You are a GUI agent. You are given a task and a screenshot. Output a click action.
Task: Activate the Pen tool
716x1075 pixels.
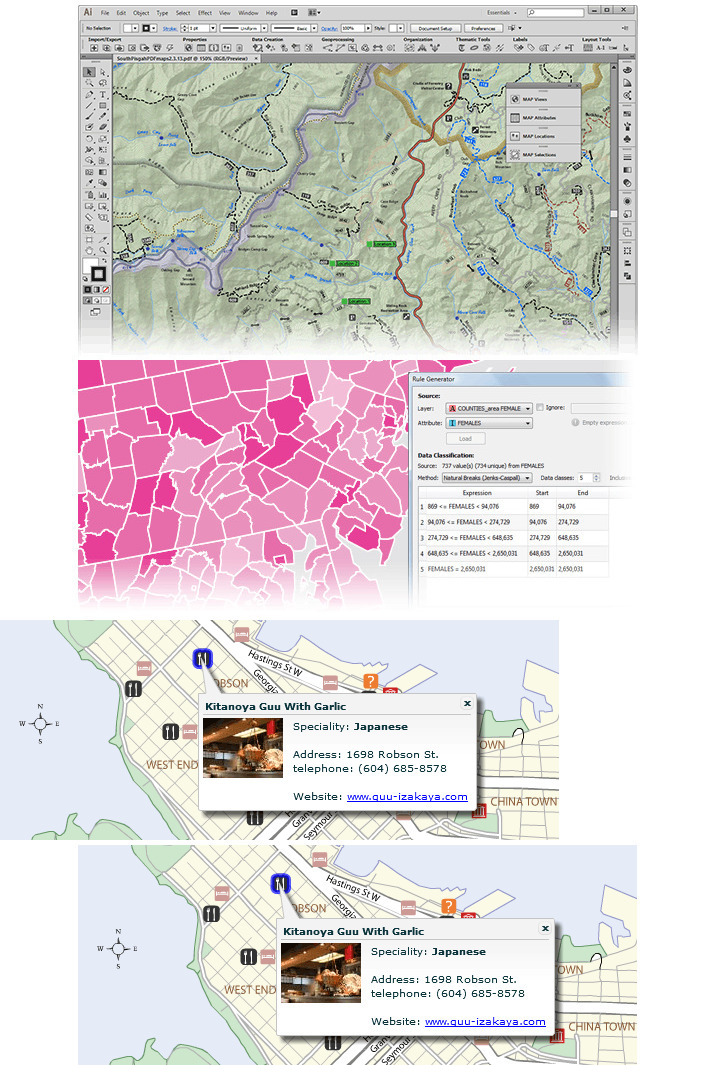[x=89, y=94]
